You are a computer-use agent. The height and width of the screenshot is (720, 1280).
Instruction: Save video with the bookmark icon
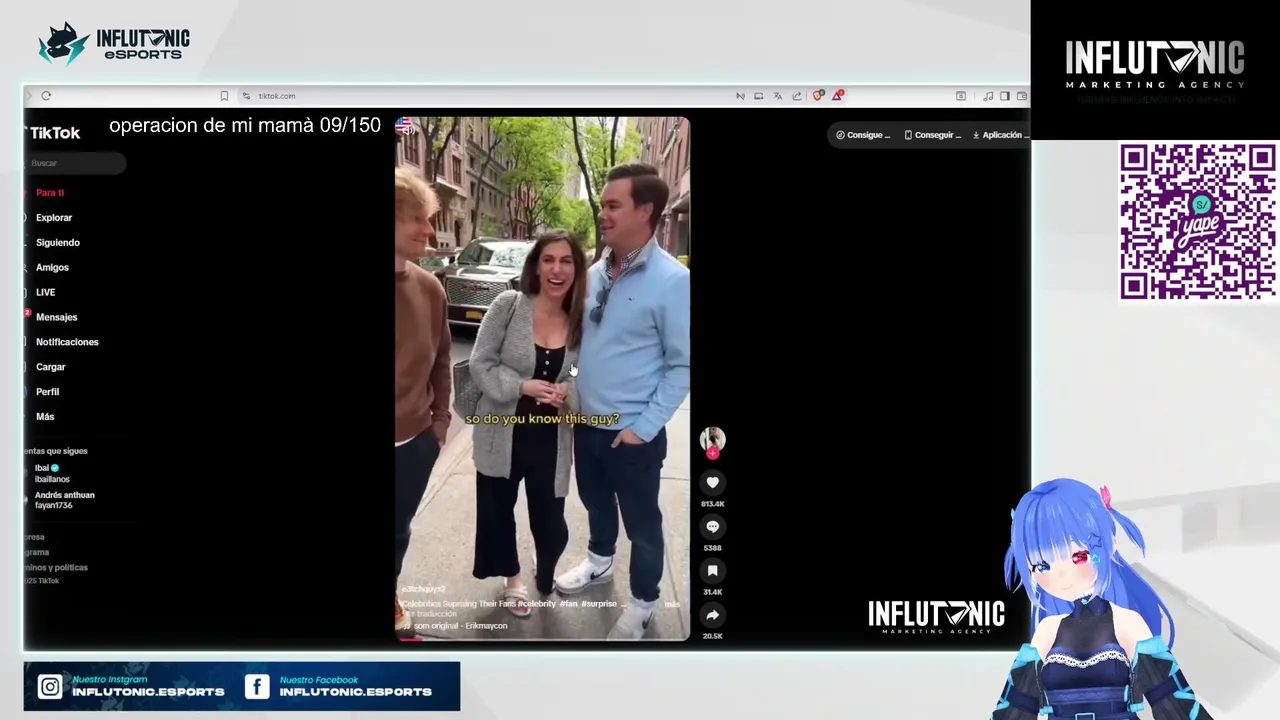[712, 571]
